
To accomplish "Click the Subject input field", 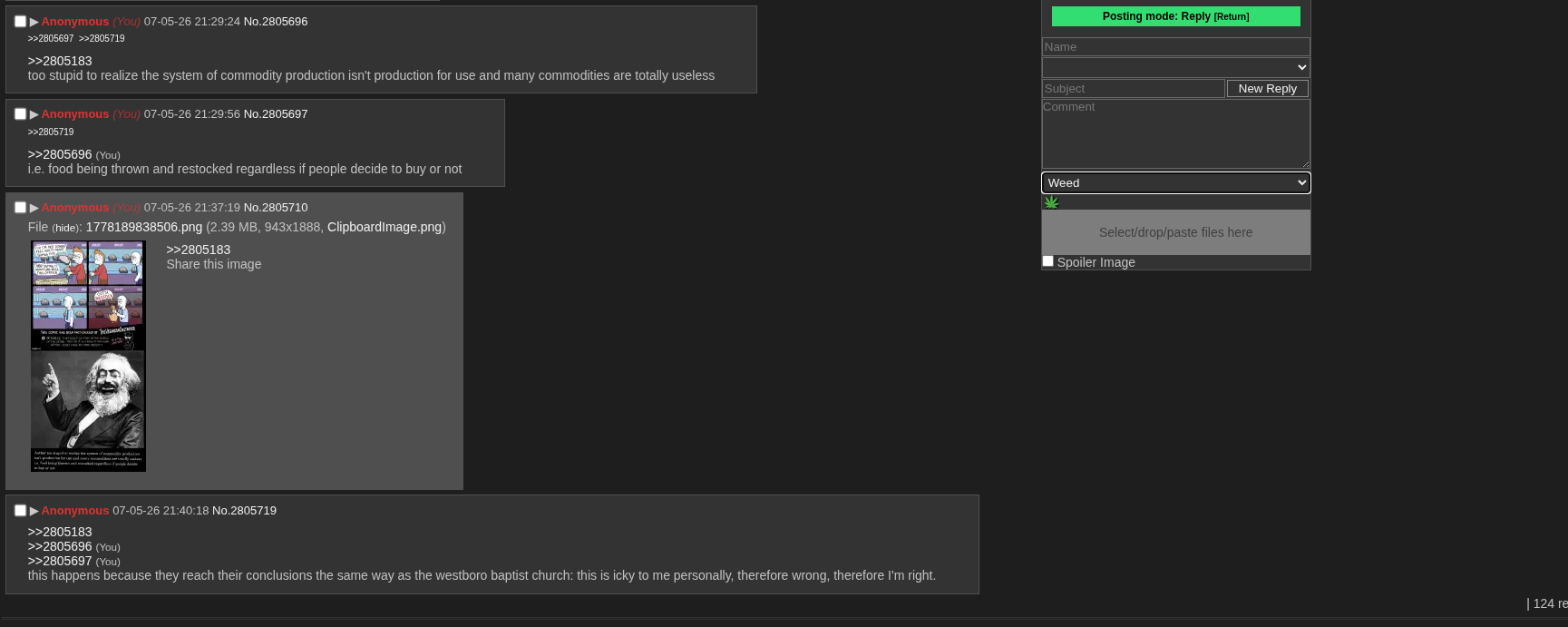I will tap(1134, 88).
